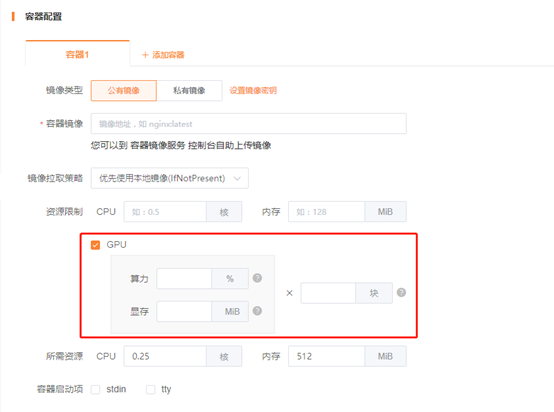This screenshot has width=554, height=412.
Task: Open the 设置镜像密钥 link
Action: pyautogui.click(x=253, y=91)
